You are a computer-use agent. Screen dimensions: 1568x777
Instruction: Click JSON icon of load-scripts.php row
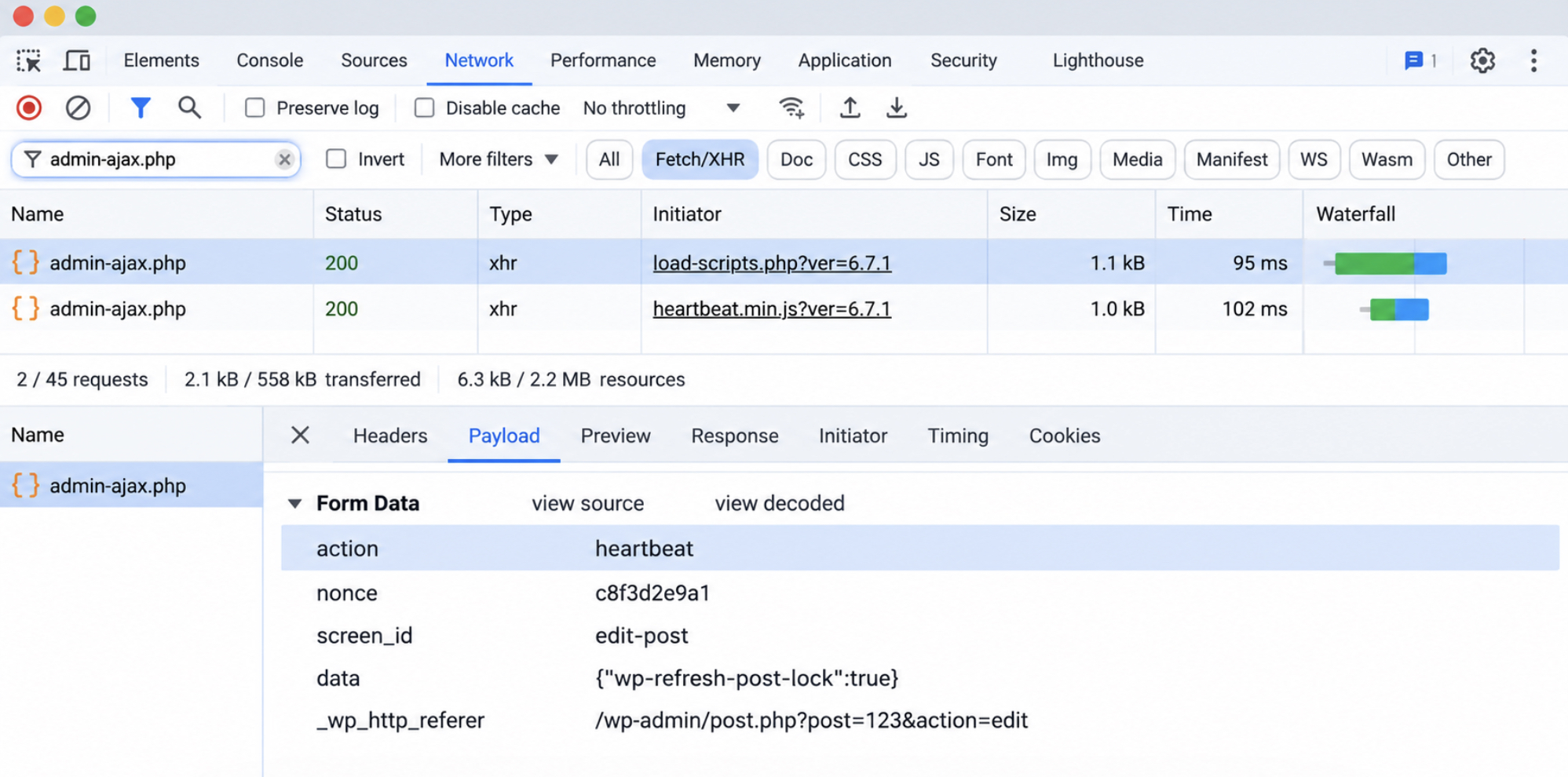point(25,262)
